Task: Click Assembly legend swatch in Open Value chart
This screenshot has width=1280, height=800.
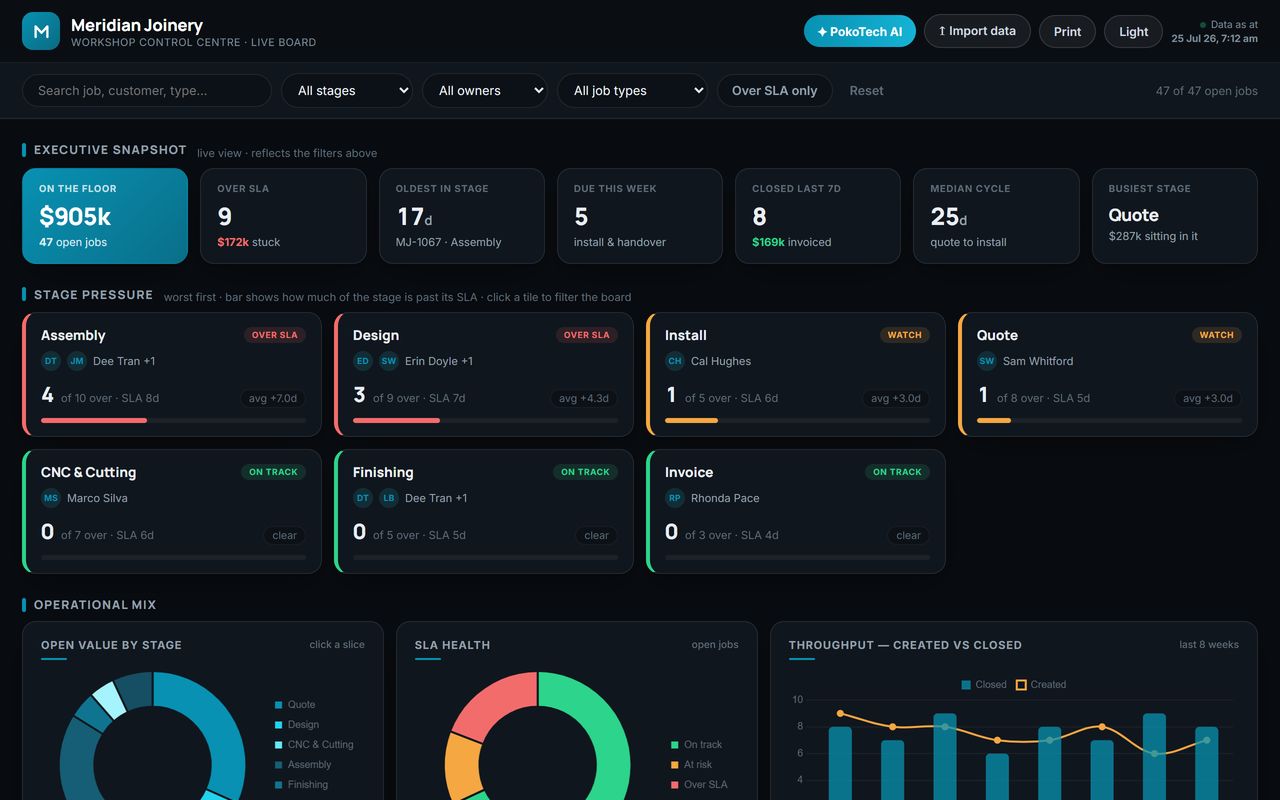Action: [x=278, y=765]
